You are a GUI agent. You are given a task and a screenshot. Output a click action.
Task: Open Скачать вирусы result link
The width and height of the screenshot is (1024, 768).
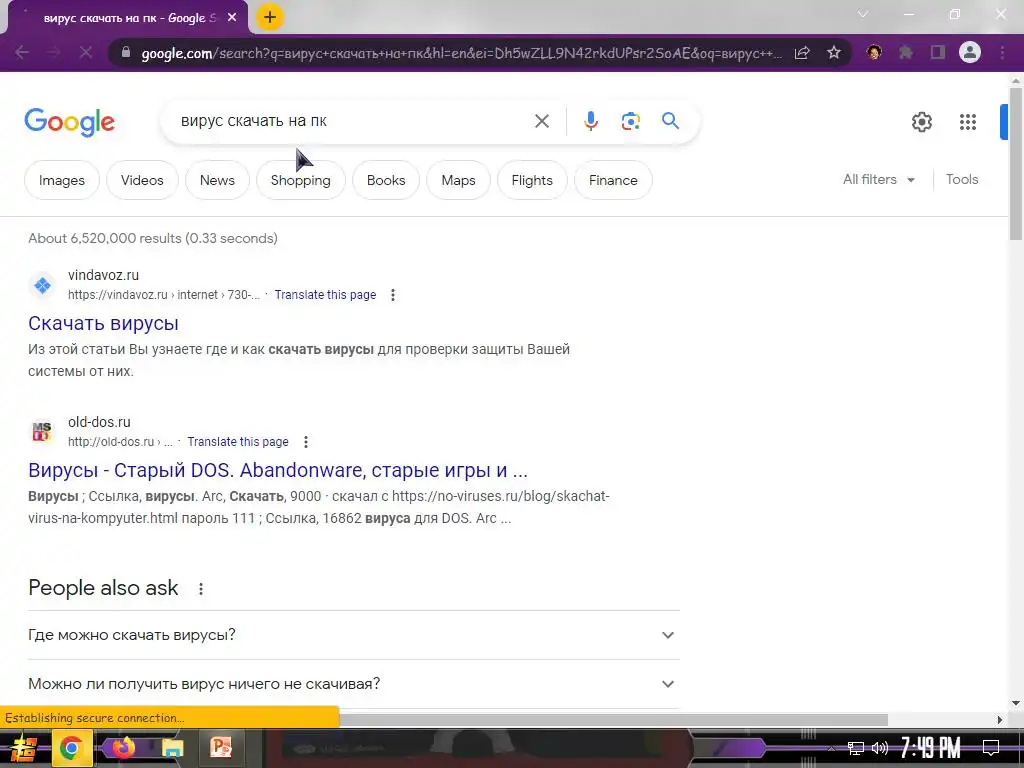click(x=103, y=323)
